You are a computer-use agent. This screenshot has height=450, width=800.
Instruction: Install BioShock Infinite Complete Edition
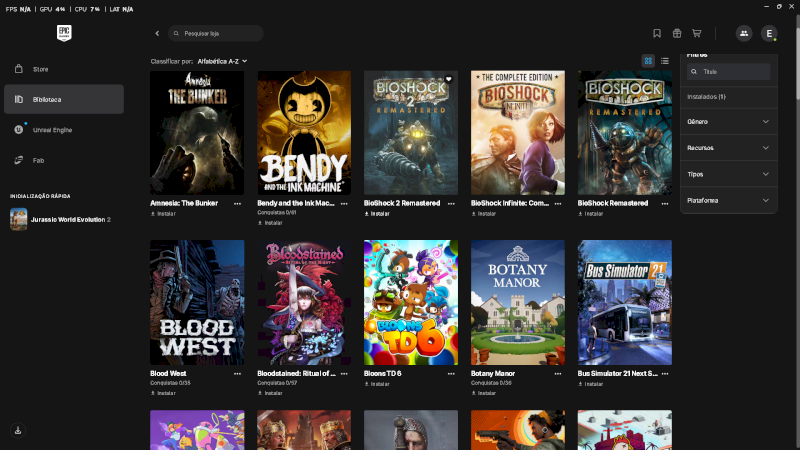coord(484,214)
